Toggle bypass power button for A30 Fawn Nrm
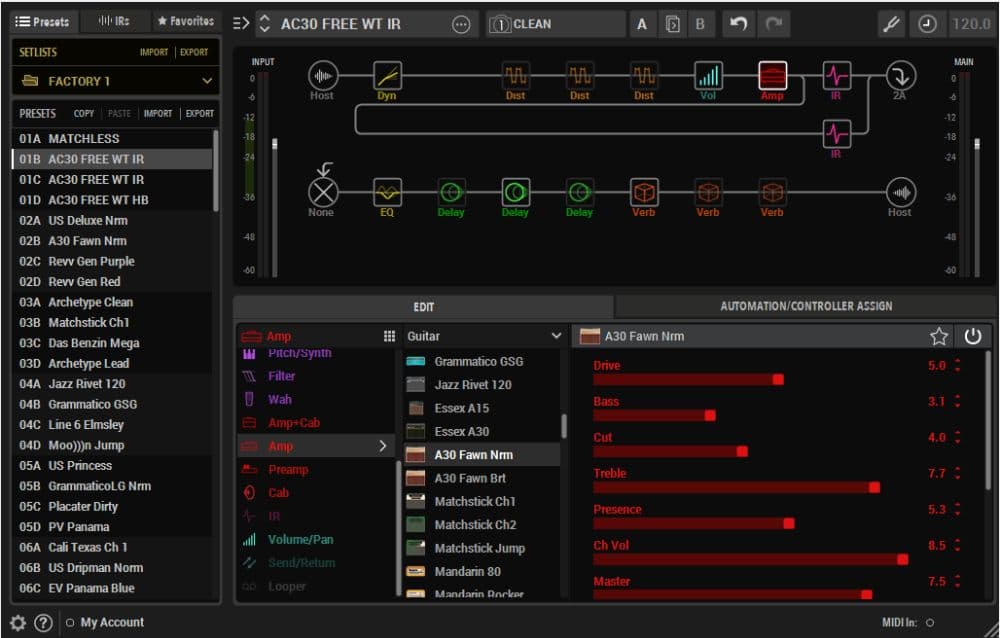This screenshot has height=638, width=1000. click(x=972, y=336)
